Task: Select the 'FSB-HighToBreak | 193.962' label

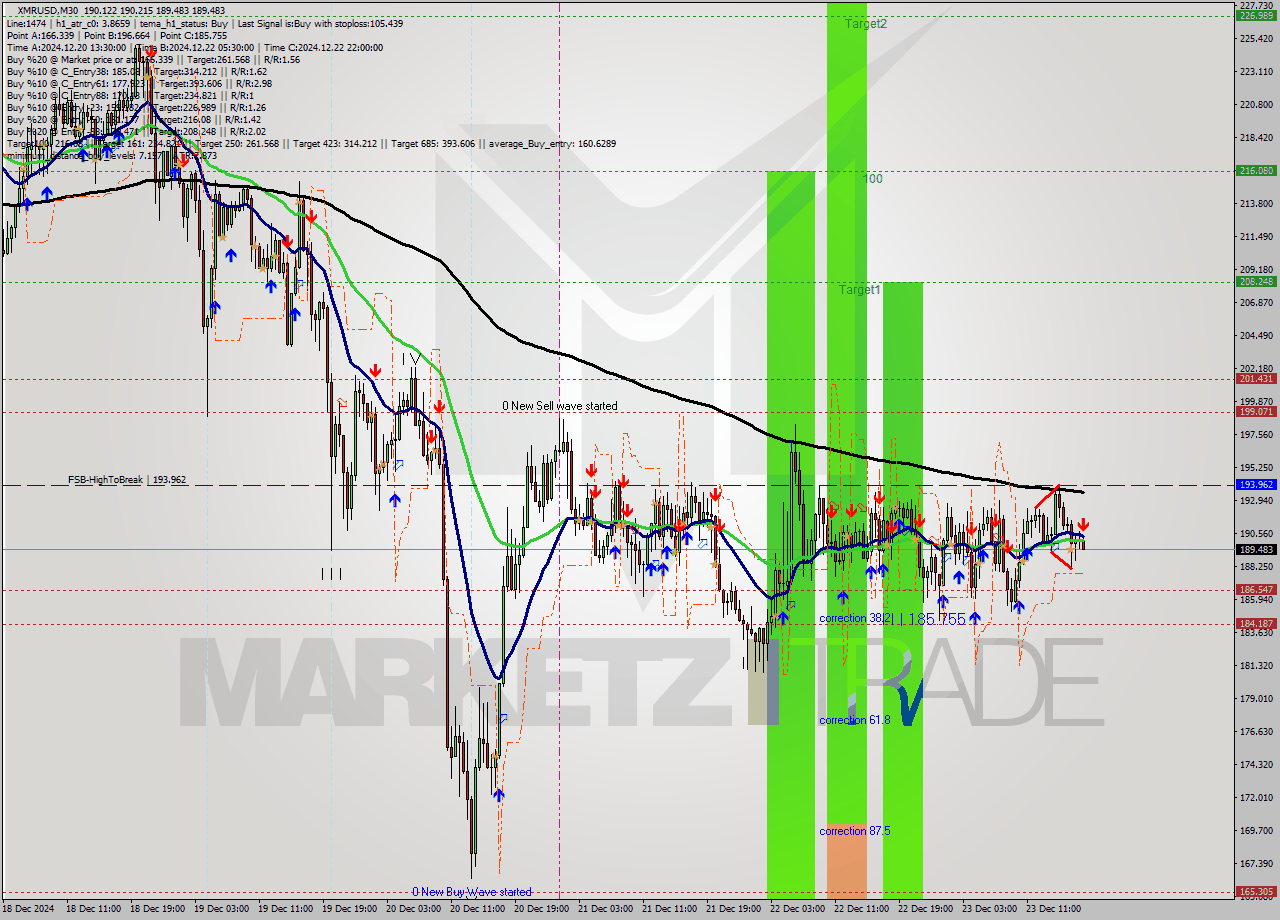Action: point(127,480)
